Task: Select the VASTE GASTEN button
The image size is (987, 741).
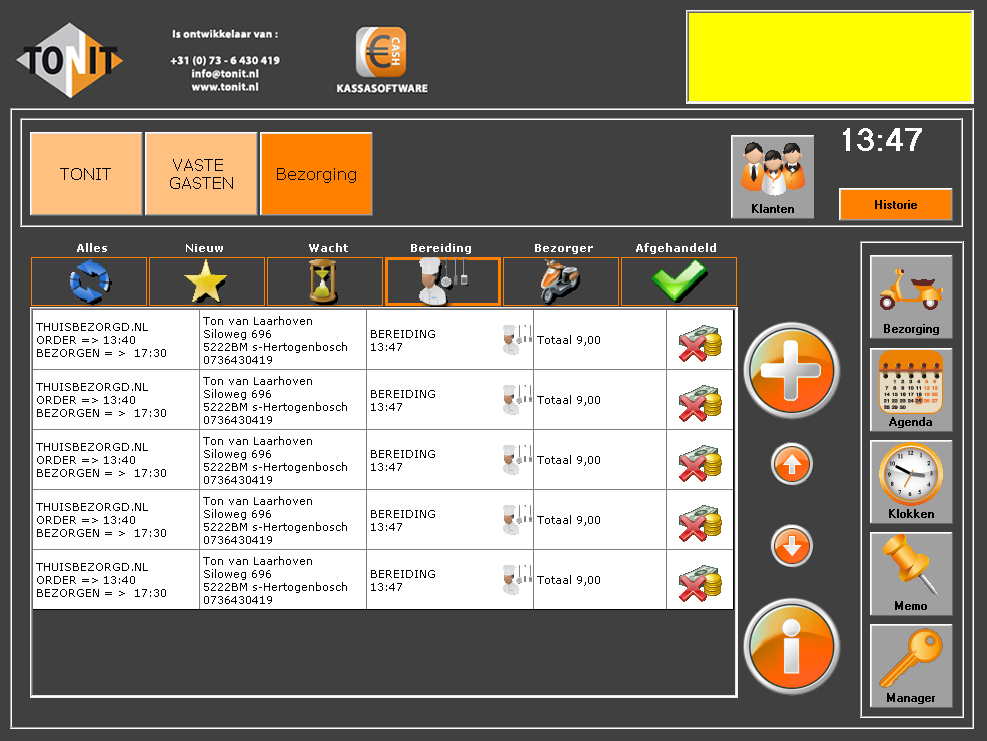Action: pos(202,174)
